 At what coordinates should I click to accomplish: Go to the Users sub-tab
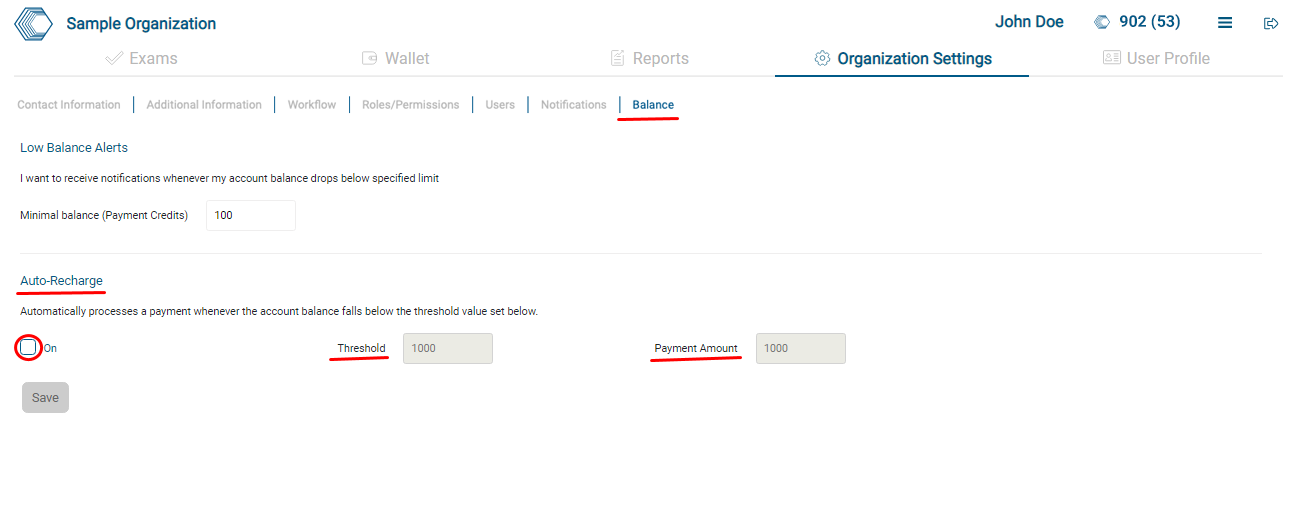click(500, 104)
